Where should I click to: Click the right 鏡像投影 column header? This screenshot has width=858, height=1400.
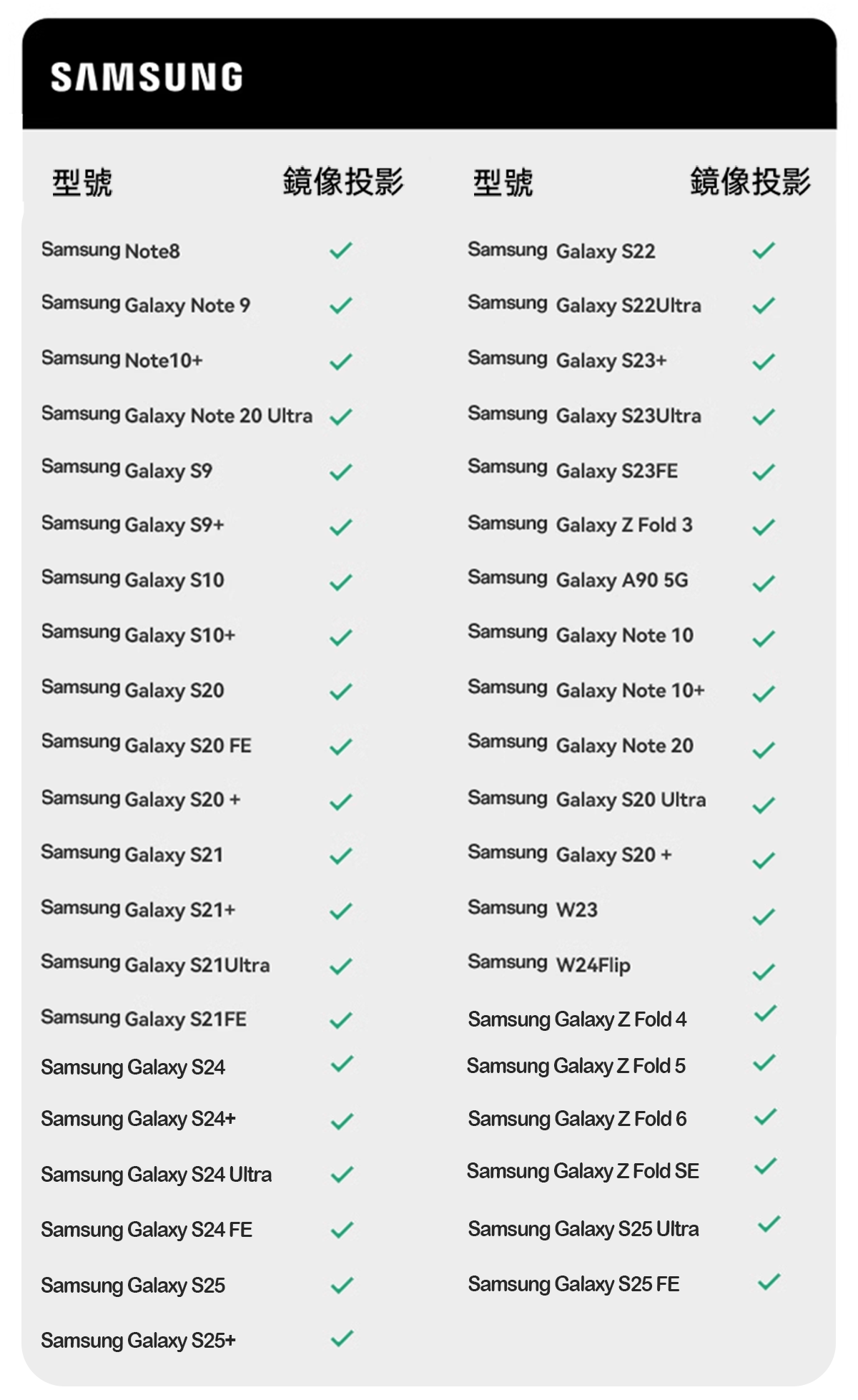click(x=750, y=181)
